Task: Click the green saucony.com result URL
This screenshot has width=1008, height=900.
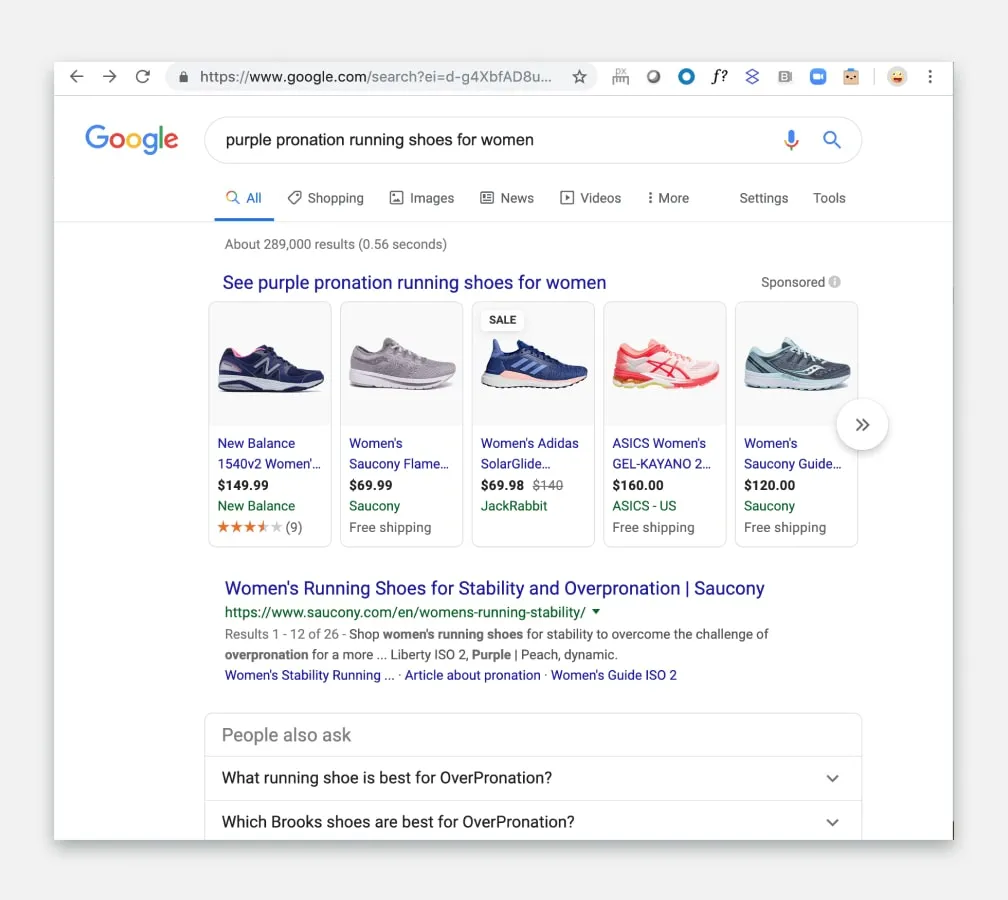Action: 405,612
